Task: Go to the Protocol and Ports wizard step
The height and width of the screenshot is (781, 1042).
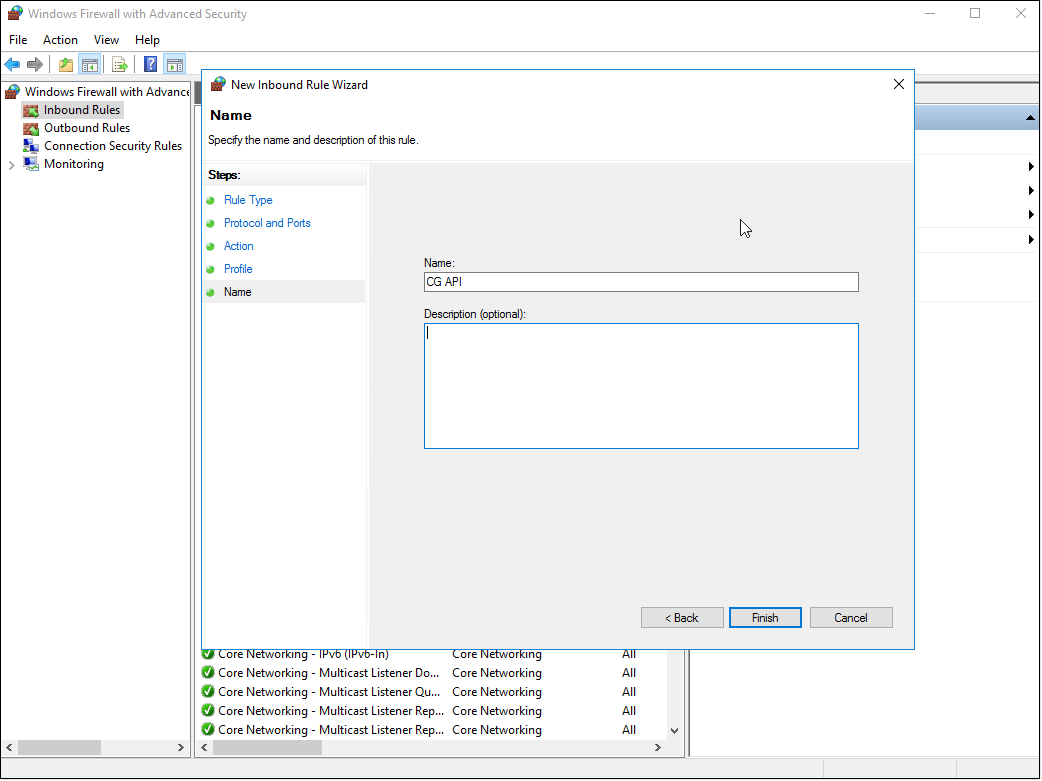Action: (x=265, y=222)
